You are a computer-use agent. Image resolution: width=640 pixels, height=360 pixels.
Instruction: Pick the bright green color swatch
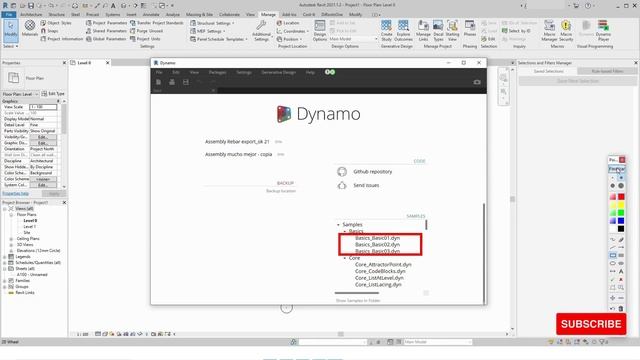coord(621,213)
